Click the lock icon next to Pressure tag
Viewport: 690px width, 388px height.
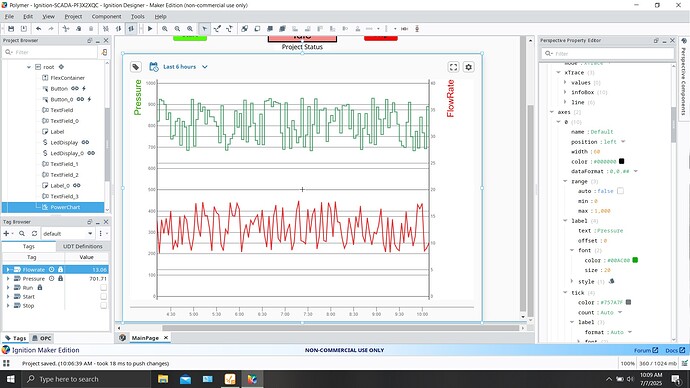pos(61,278)
